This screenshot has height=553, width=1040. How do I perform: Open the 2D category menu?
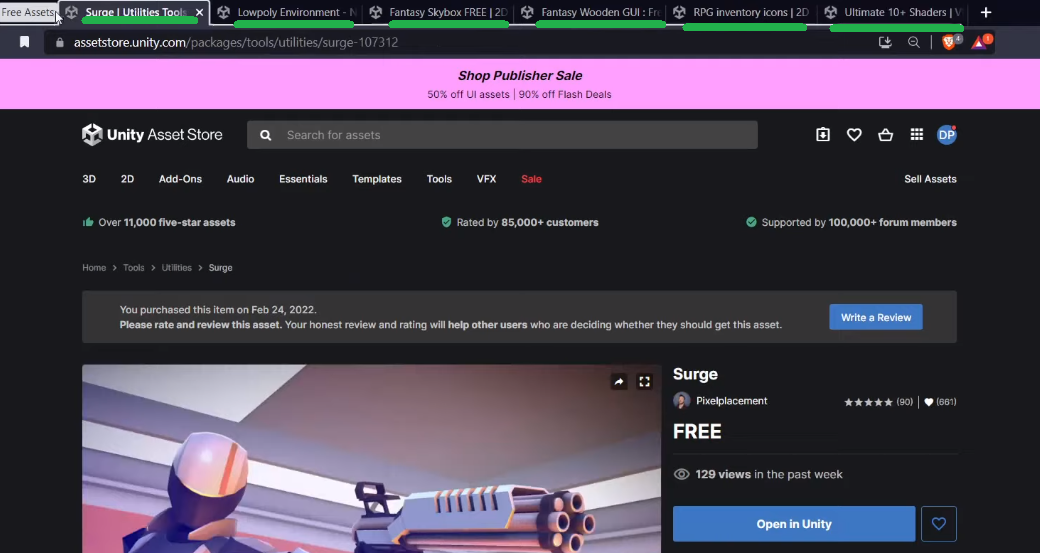click(127, 179)
